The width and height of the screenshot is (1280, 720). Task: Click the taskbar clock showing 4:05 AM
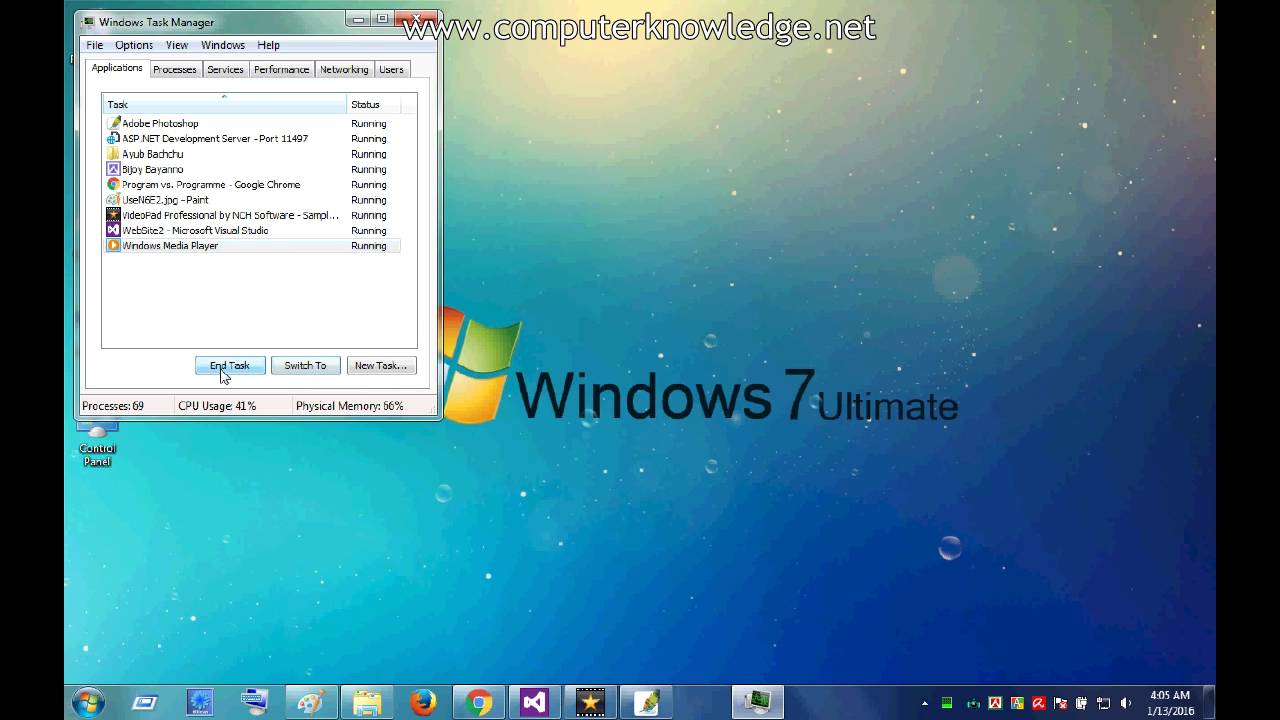tap(1170, 703)
